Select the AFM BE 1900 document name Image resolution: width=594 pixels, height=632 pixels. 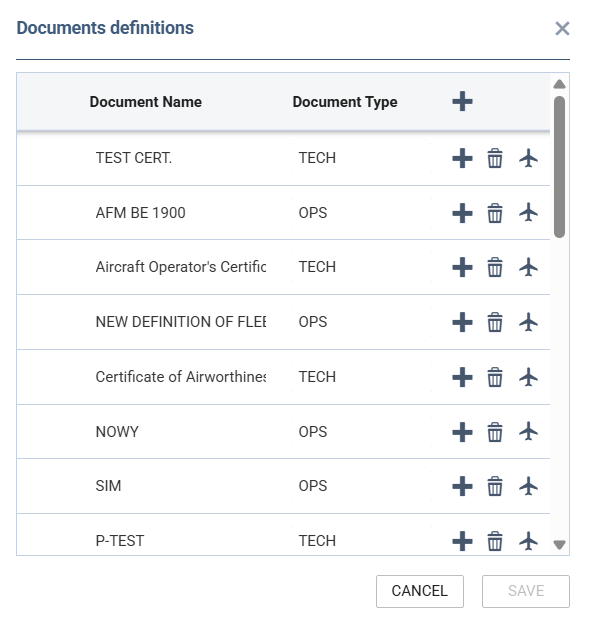click(140, 212)
